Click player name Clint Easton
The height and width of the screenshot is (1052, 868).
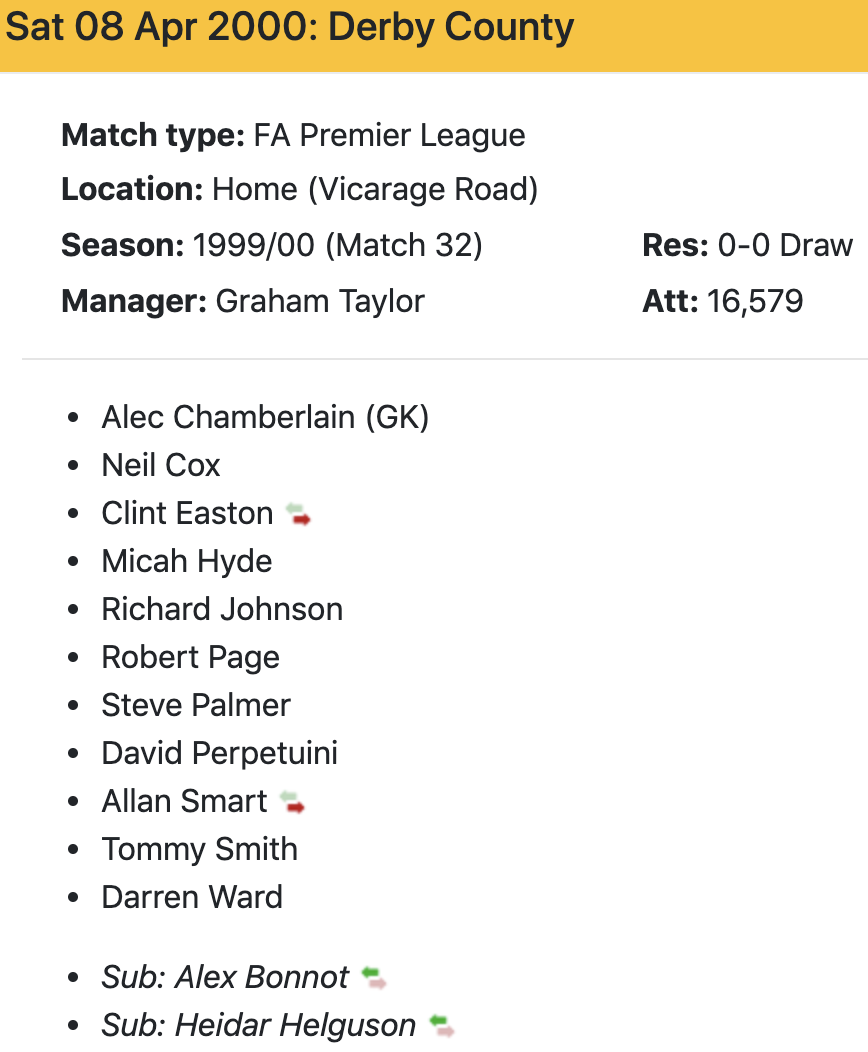187,513
